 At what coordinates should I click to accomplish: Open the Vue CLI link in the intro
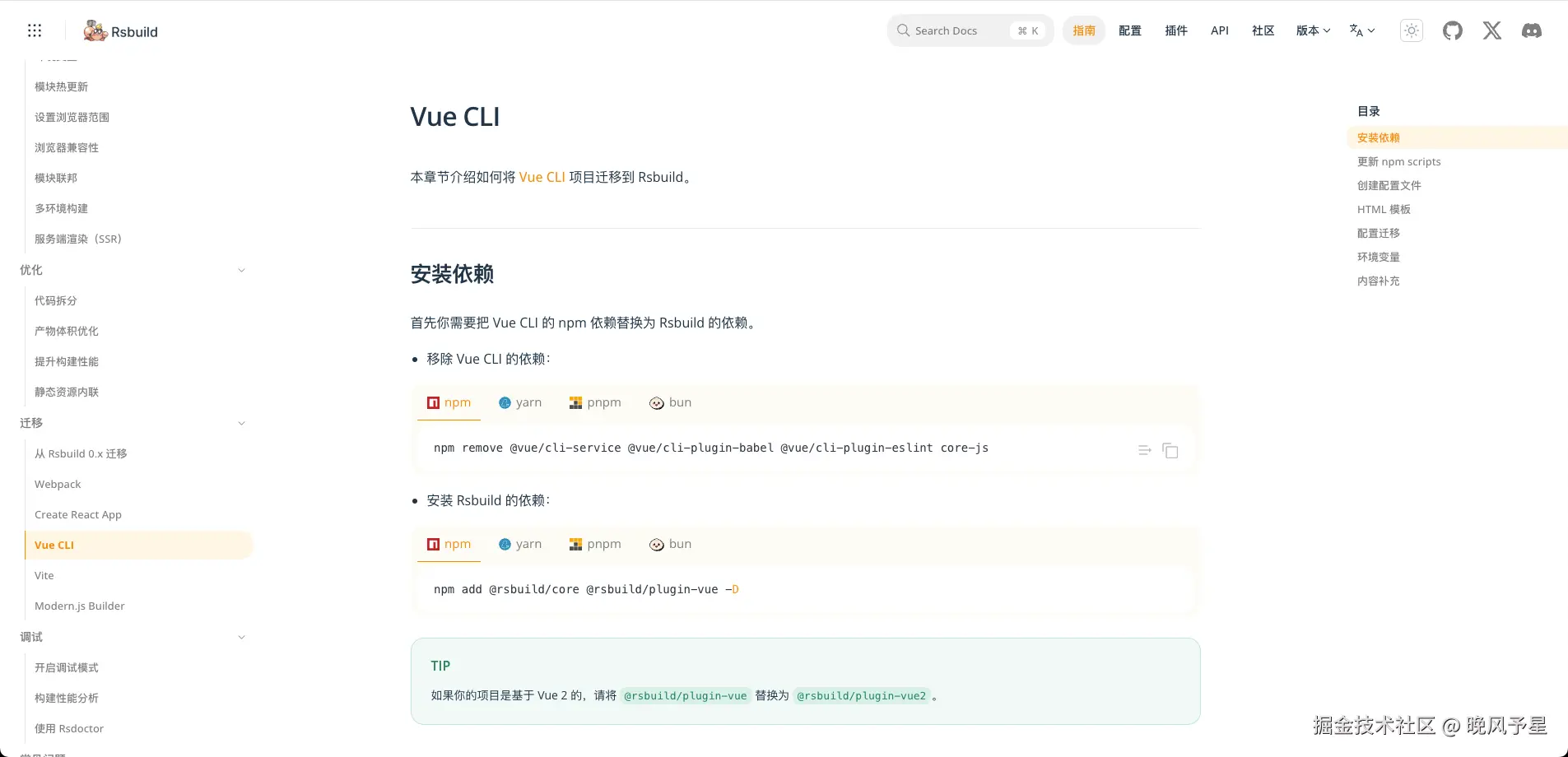542,177
